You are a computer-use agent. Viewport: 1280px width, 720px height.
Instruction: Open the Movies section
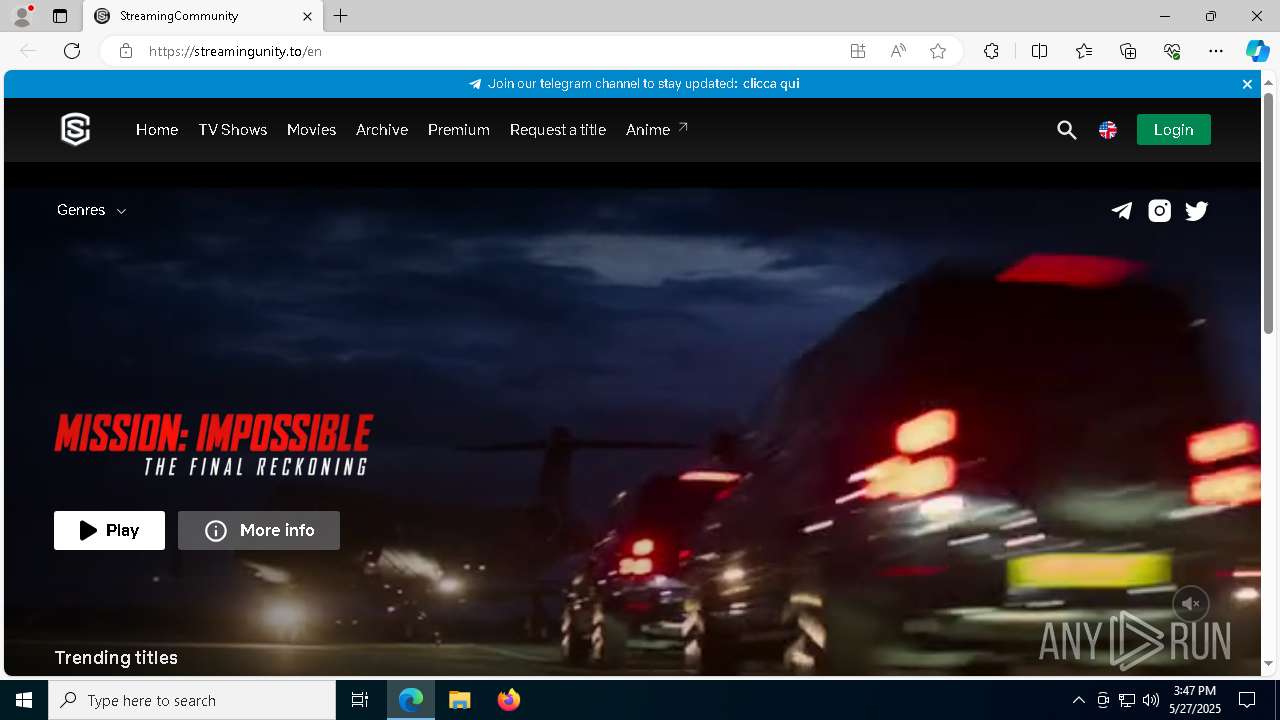pyautogui.click(x=311, y=130)
